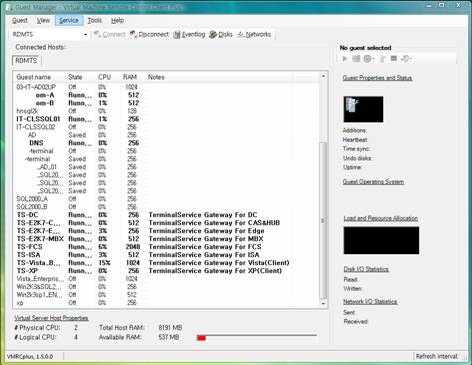472x365 pixels.
Task: Select the SQL2000_A guest row
Action: pyautogui.click(x=167, y=199)
